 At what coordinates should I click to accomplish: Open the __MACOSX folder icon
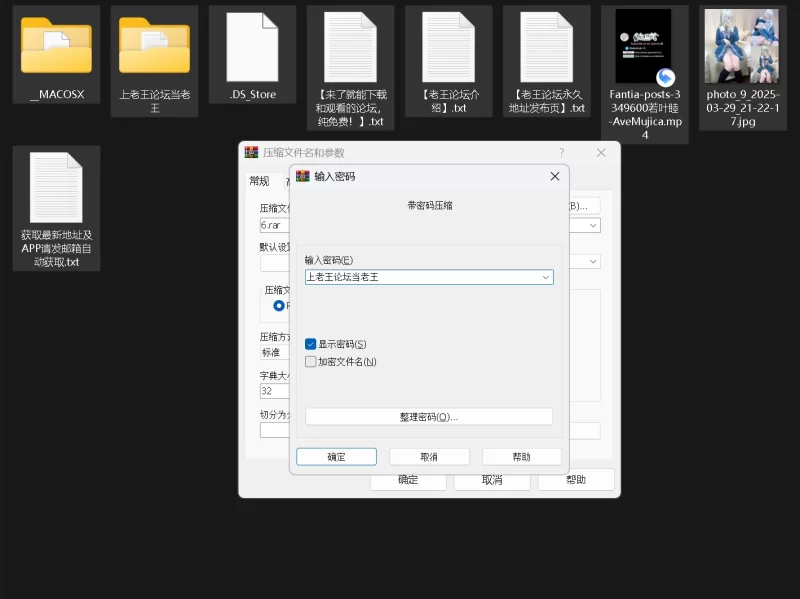point(56,46)
